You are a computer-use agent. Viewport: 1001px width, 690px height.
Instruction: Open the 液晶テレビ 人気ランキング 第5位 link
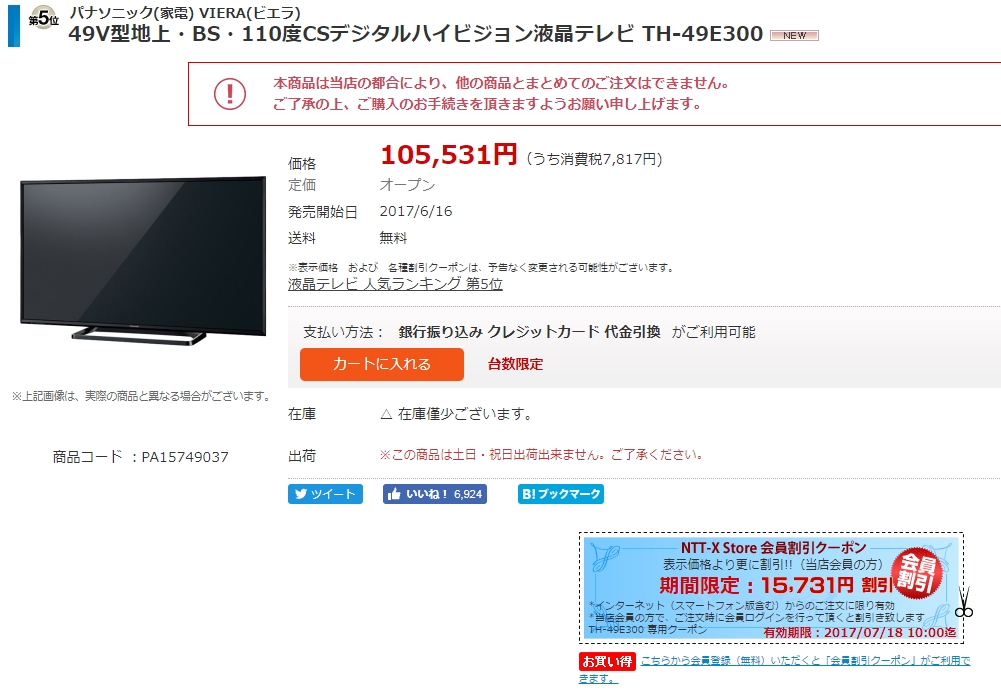point(395,284)
